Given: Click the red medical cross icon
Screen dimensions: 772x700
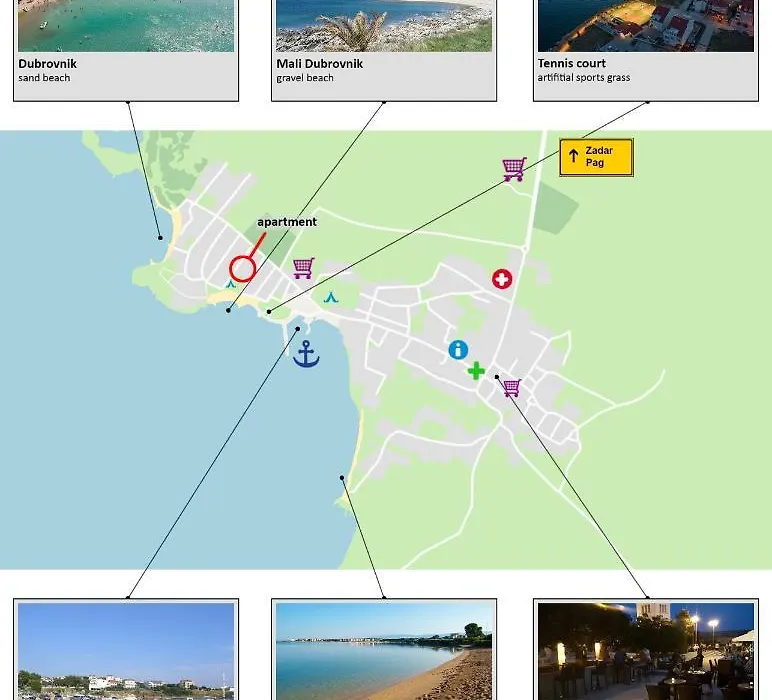Looking at the screenshot, I should 502,279.
